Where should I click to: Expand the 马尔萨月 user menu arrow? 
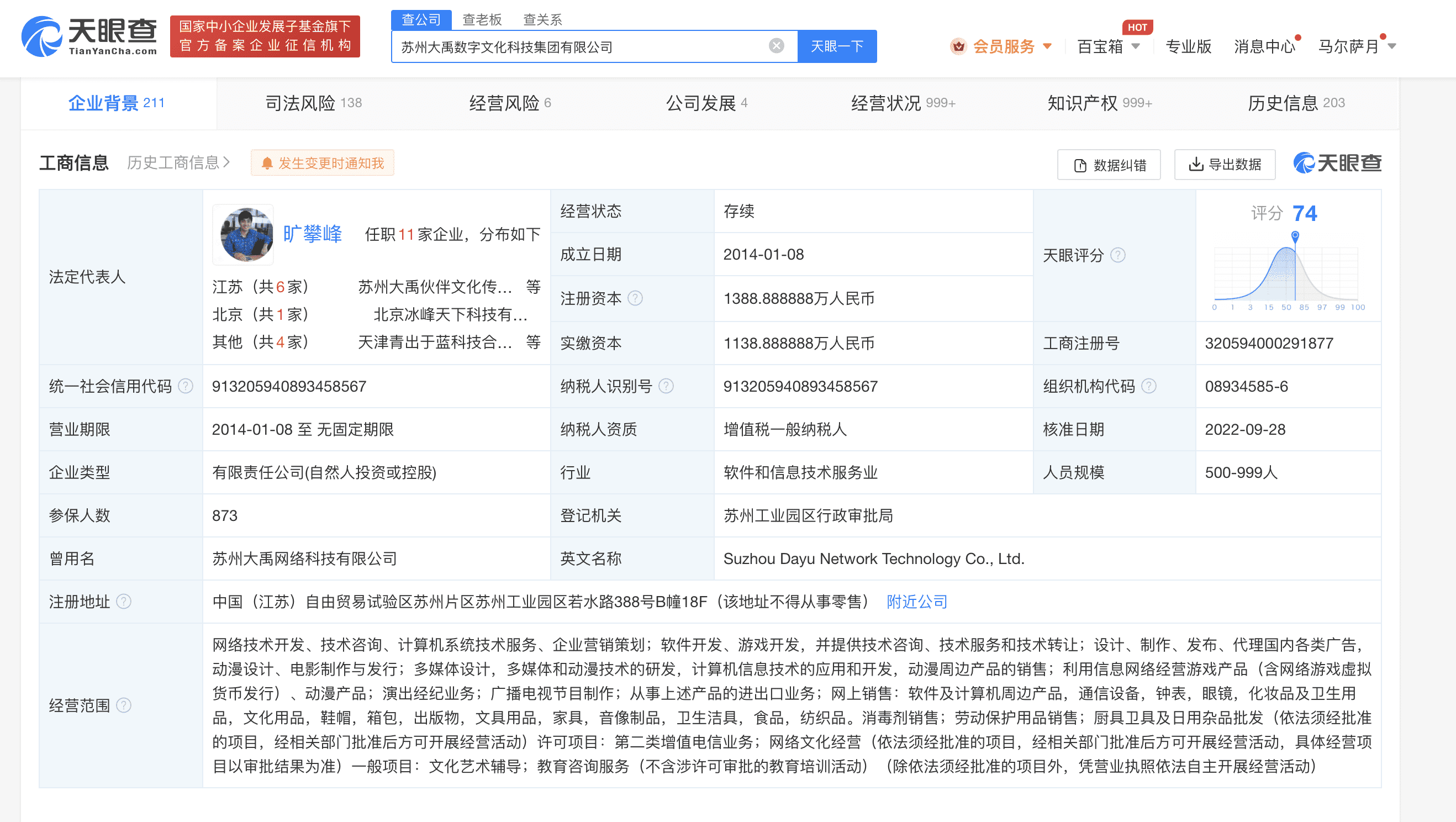(1391, 46)
